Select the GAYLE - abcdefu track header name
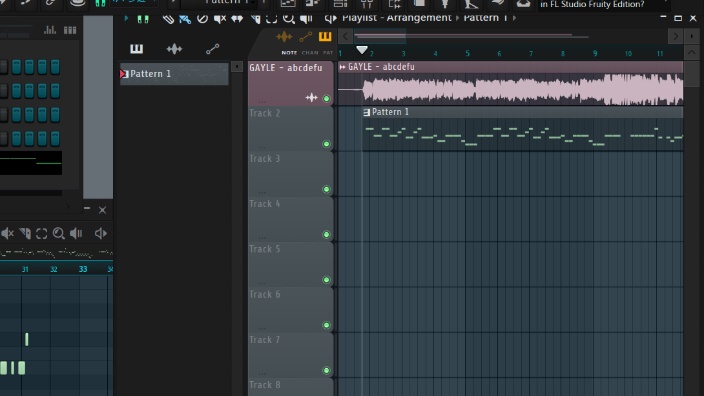 tap(286, 68)
